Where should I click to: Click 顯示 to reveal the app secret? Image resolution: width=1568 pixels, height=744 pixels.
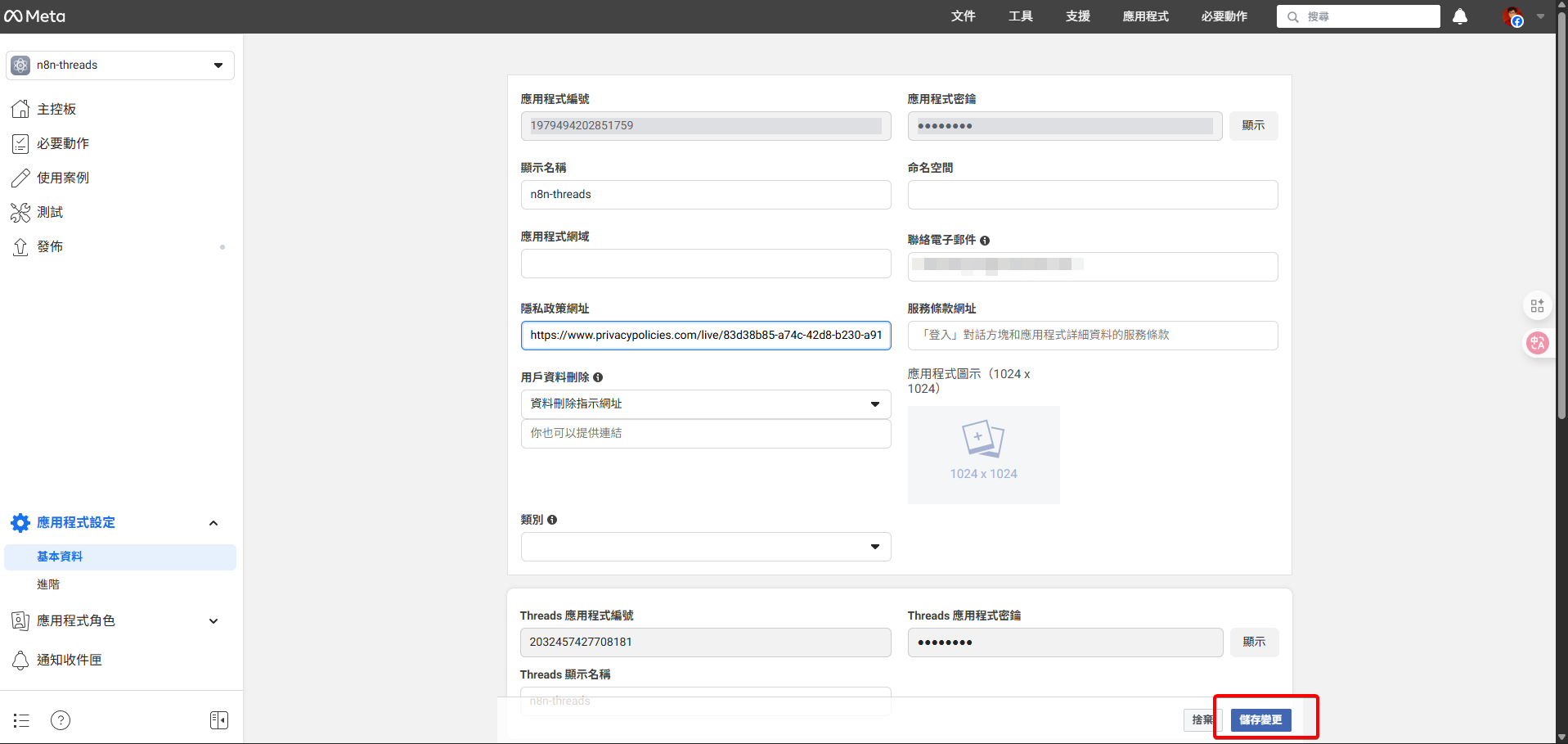coord(1253,125)
